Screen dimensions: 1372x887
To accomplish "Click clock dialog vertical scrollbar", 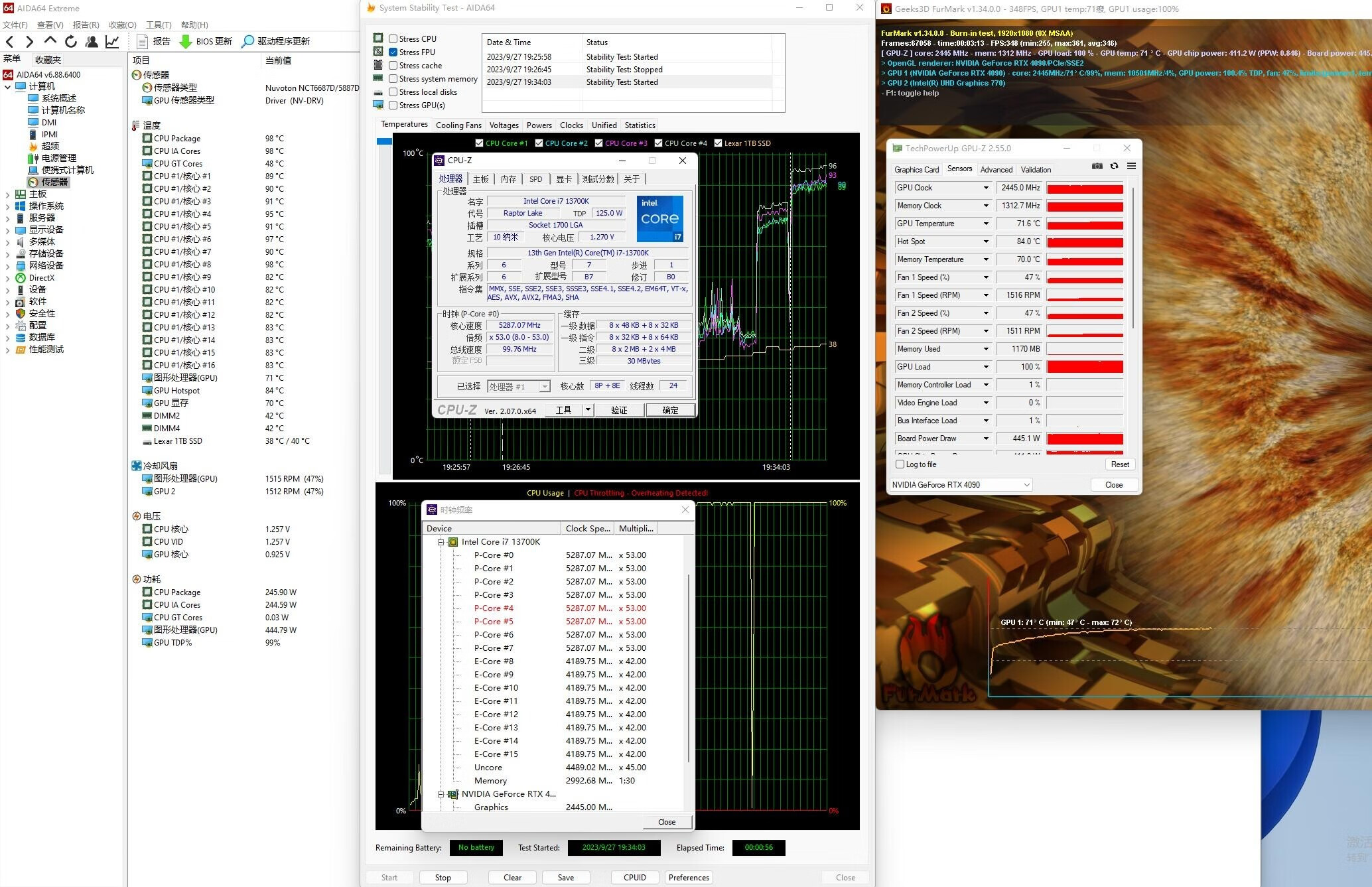I will (x=688, y=667).
